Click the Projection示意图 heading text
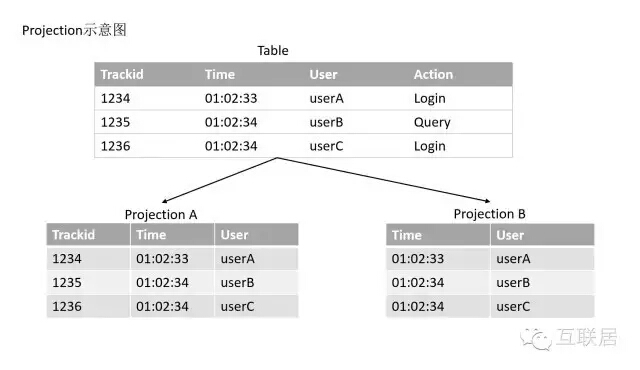640x370 pixels. click(x=74, y=30)
